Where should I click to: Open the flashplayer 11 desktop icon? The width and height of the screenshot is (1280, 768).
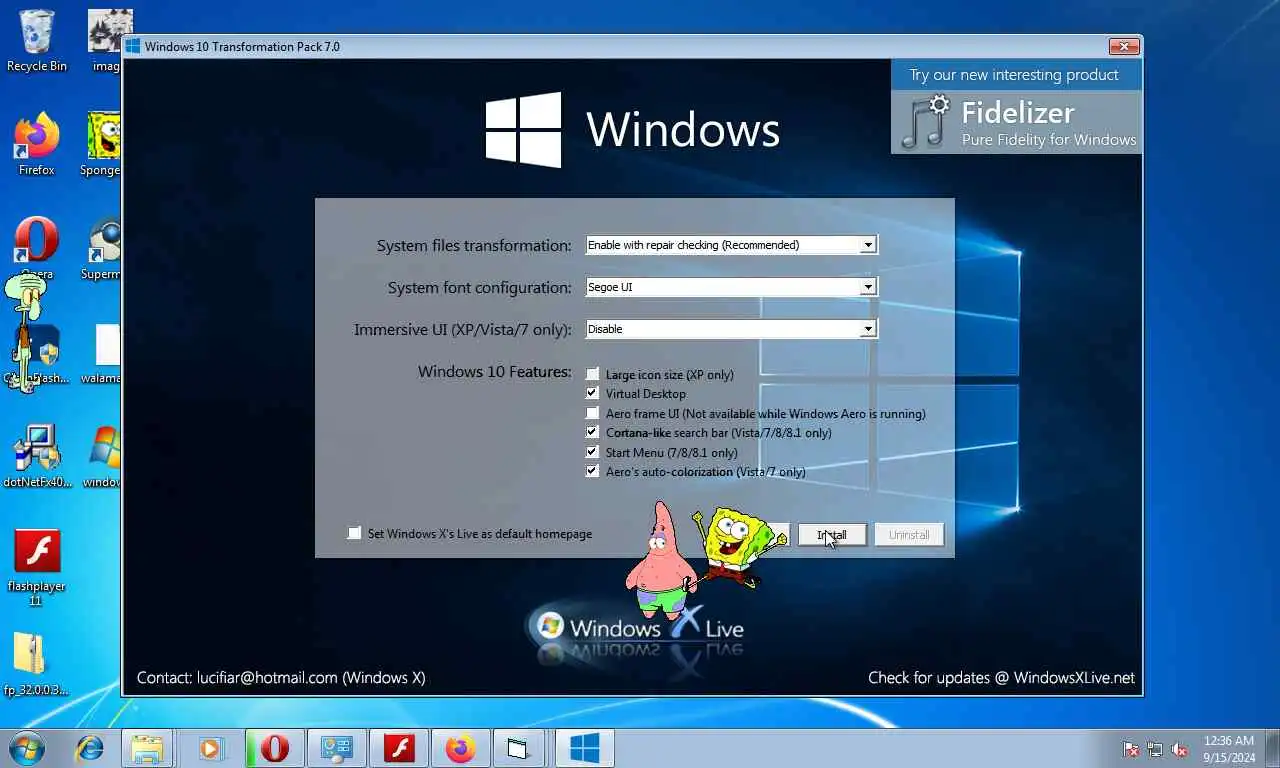tap(37, 567)
